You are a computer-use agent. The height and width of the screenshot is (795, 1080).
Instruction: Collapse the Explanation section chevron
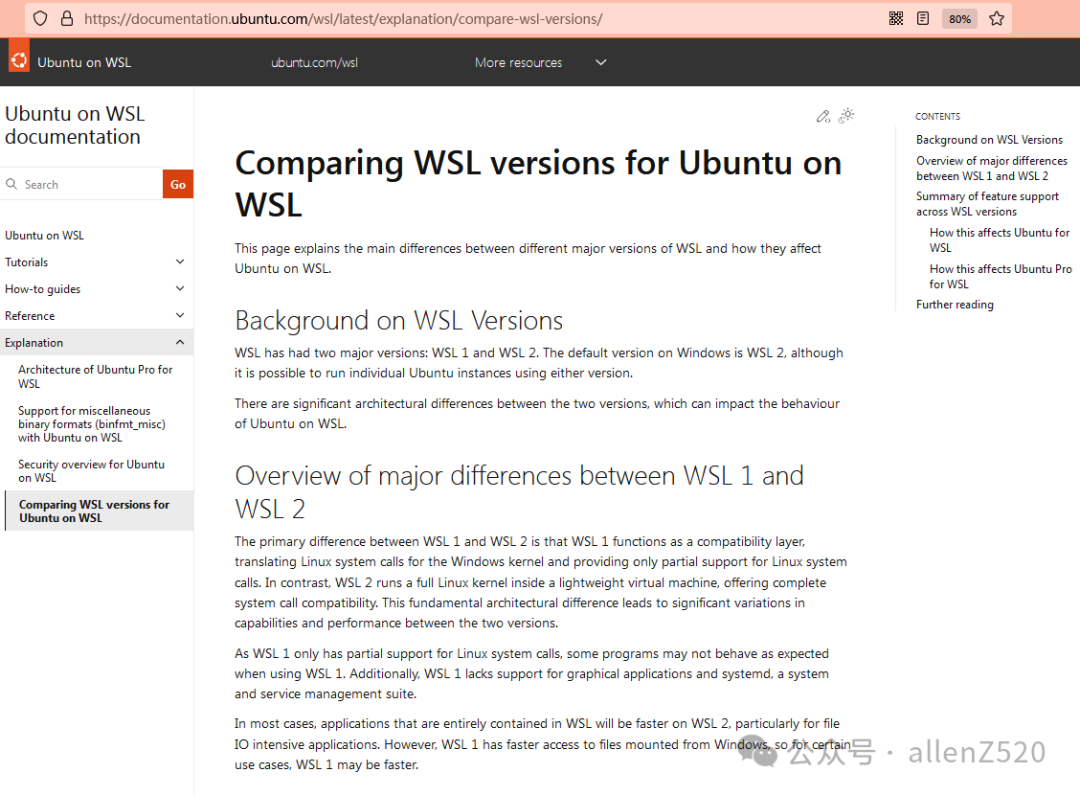click(x=180, y=342)
